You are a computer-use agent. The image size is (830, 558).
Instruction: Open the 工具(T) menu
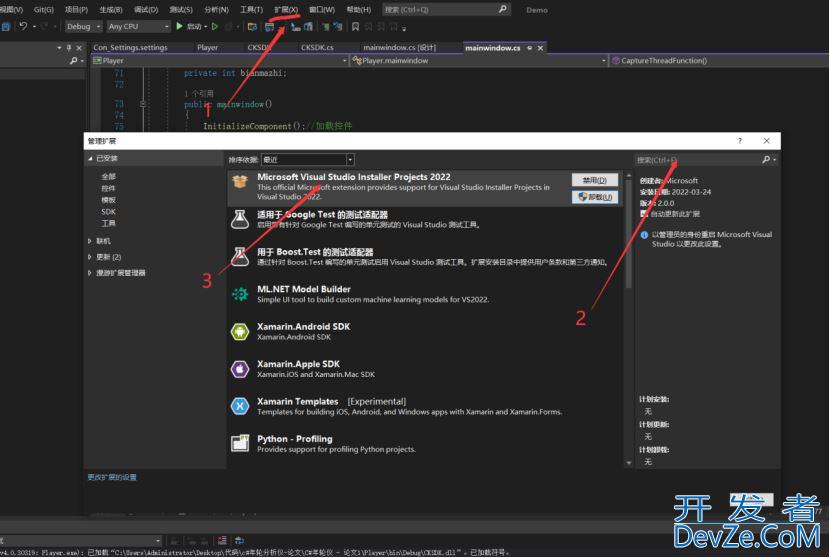[251, 10]
